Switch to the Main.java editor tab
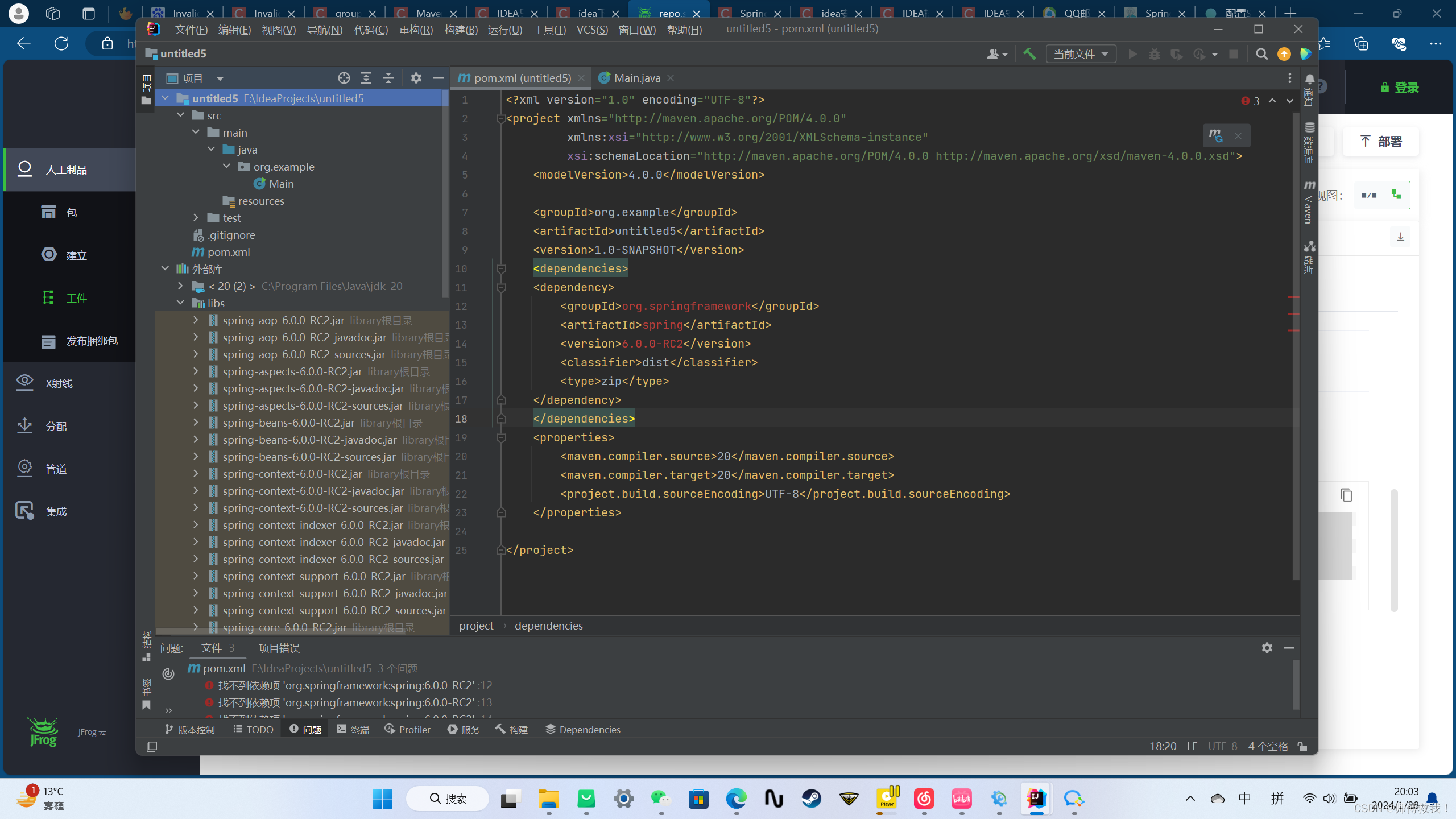The width and height of the screenshot is (1456, 819). click(x=636, y=78)
